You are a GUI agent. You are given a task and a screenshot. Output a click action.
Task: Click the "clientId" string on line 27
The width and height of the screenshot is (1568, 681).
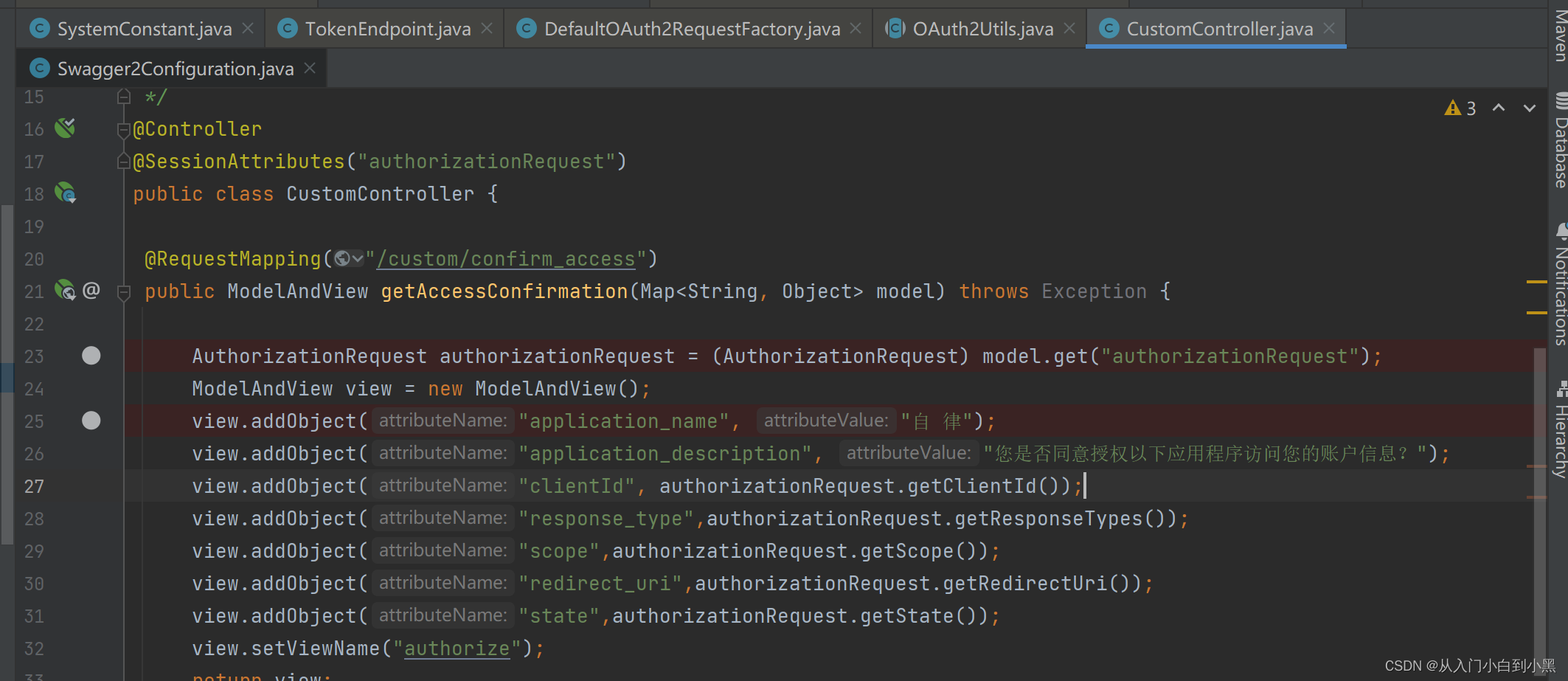point(576,486)
